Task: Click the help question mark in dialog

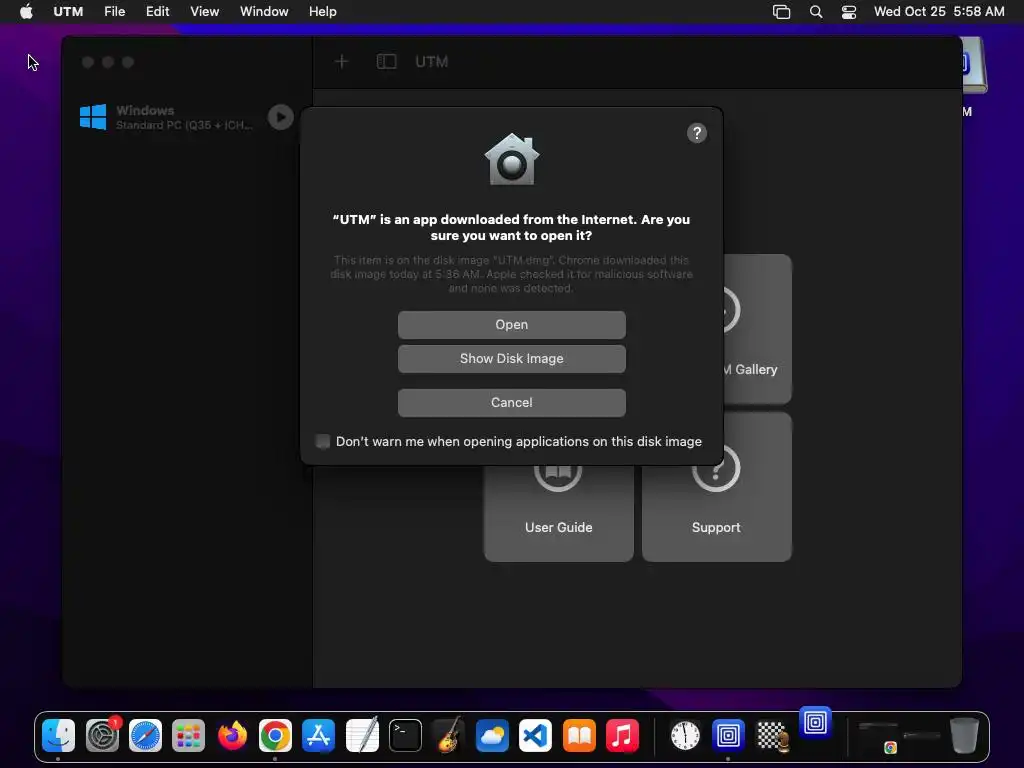Action: pos(697,133)
